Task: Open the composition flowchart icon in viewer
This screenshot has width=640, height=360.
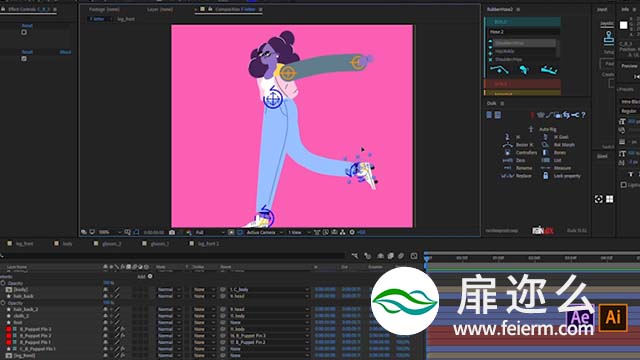Action: (342, 232)
